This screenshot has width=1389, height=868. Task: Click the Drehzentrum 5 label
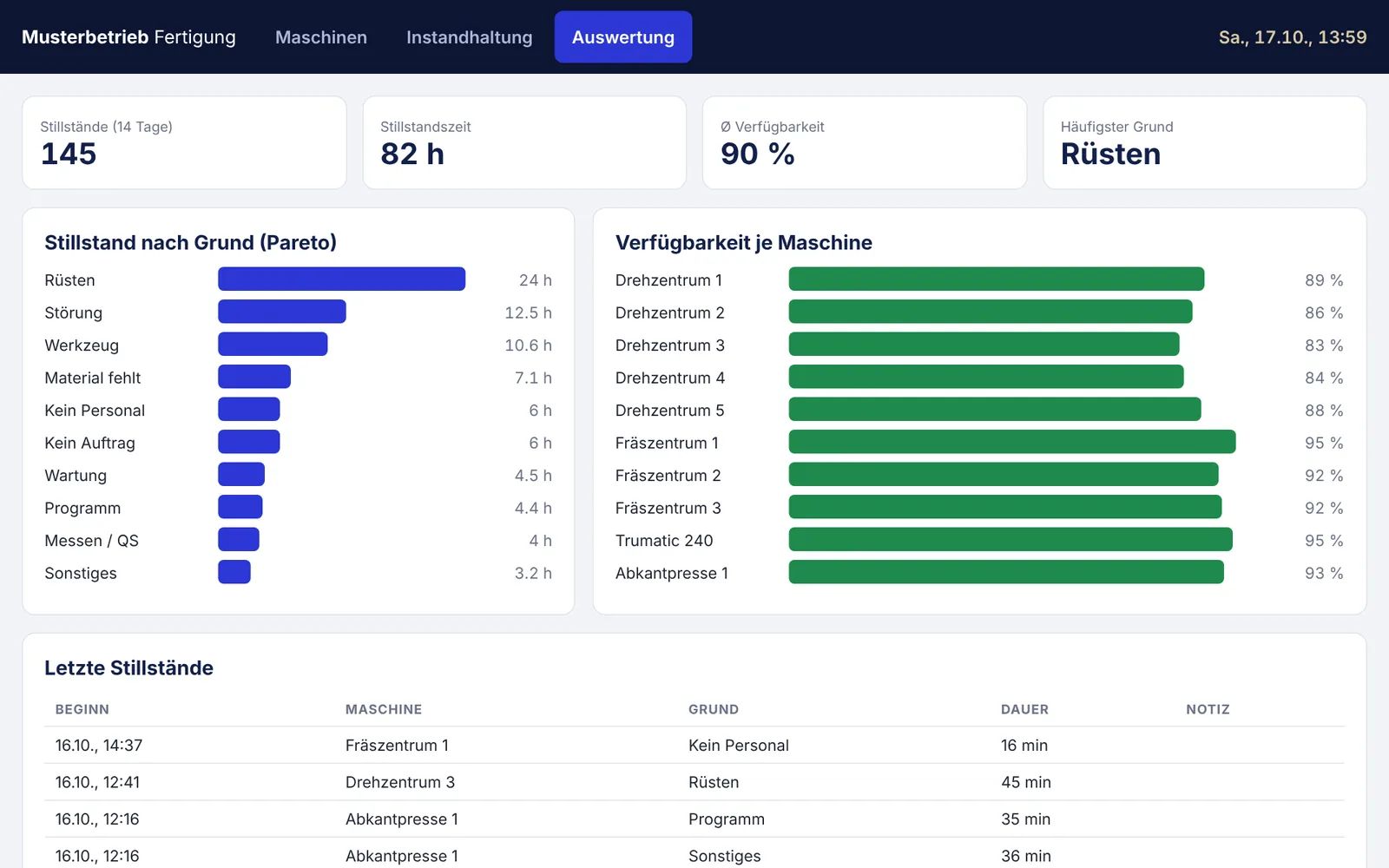tap(669, 411)
